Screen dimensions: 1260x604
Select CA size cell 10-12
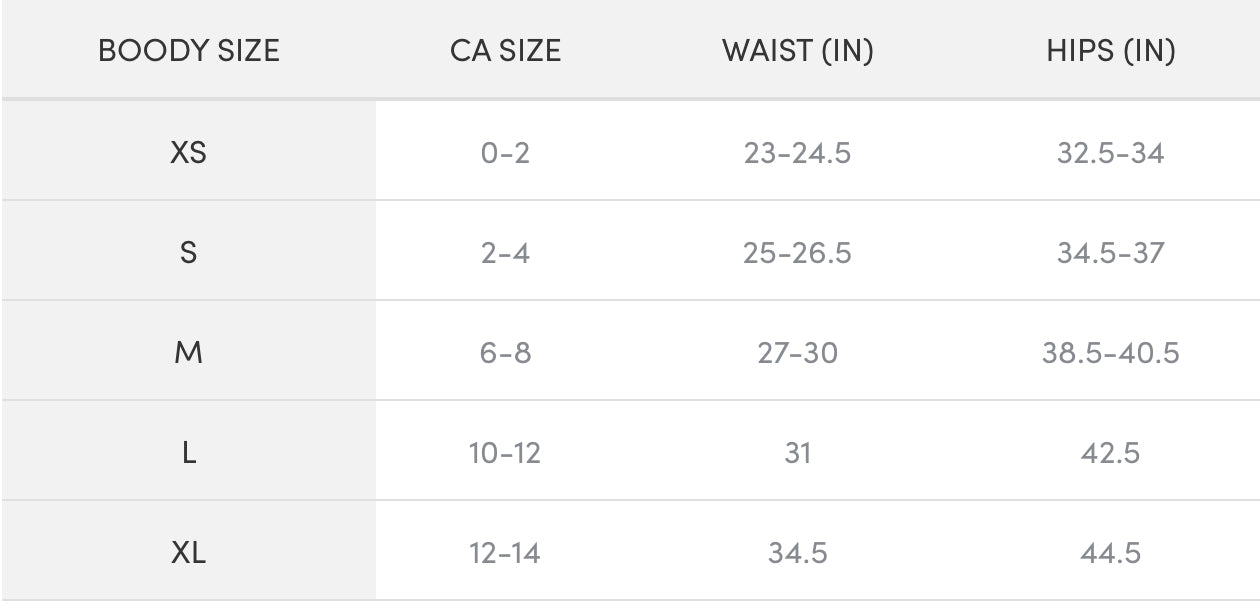(505, 453)
